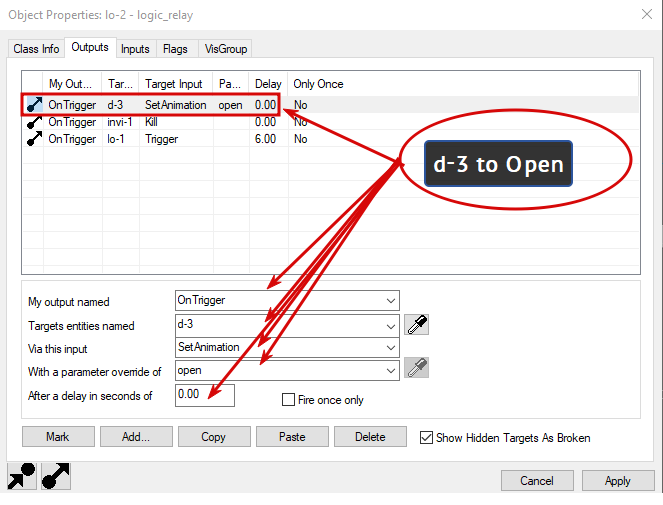Image resolution: width=663 pixels, height=505 pixels.
Task: Click the Cancel button
Action: tap(537, 480)
